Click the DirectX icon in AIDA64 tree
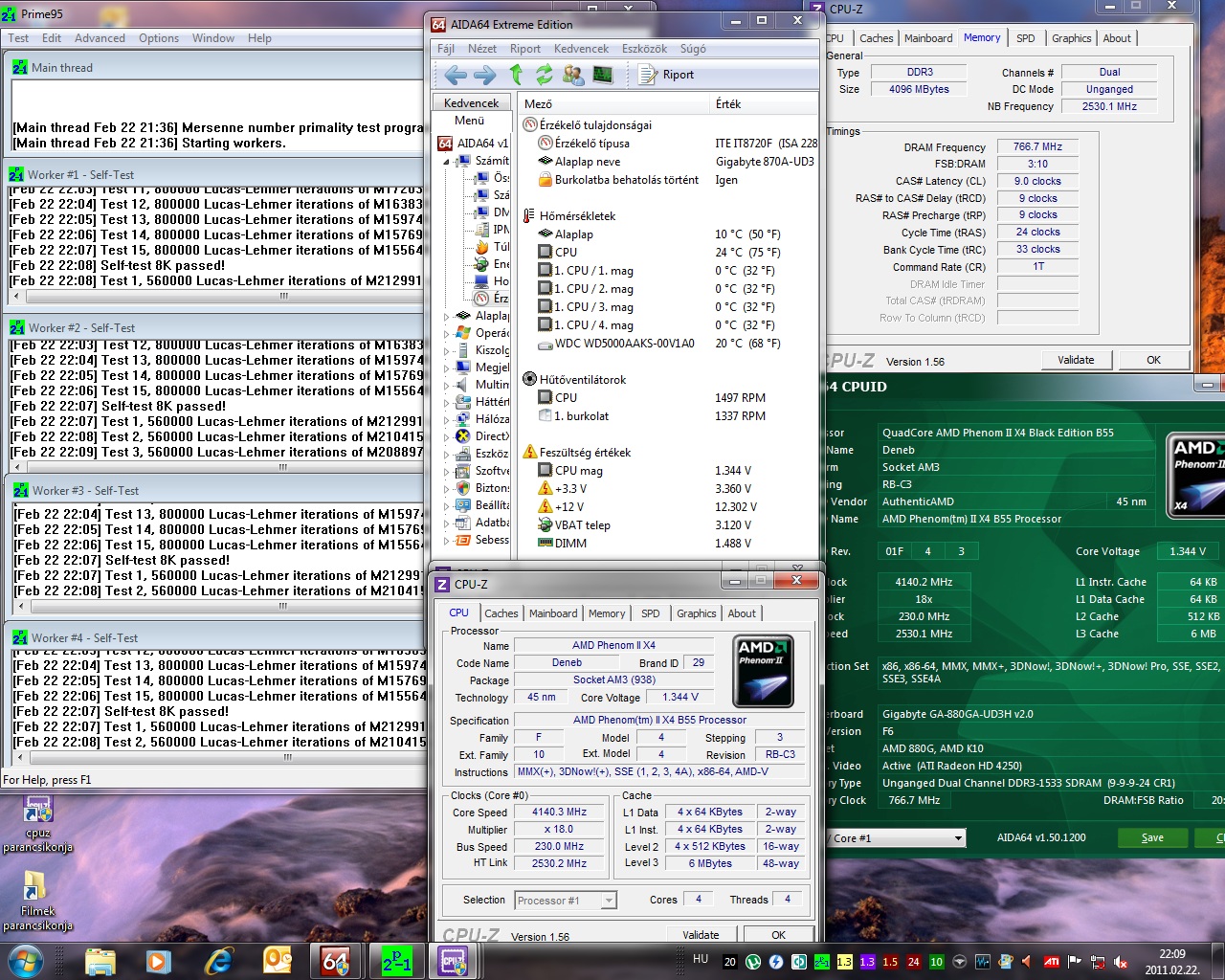Screen dimensions: 1225x980 [463, 436]
